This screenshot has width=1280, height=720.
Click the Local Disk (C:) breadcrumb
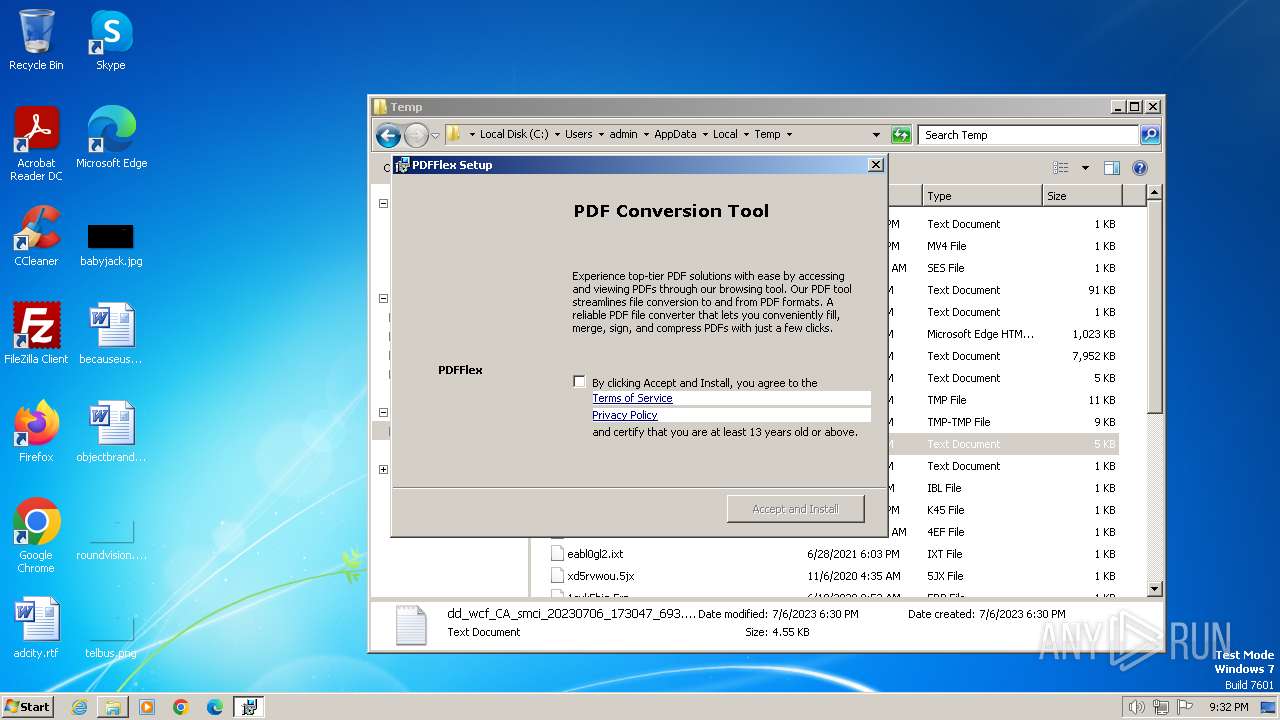513,135
